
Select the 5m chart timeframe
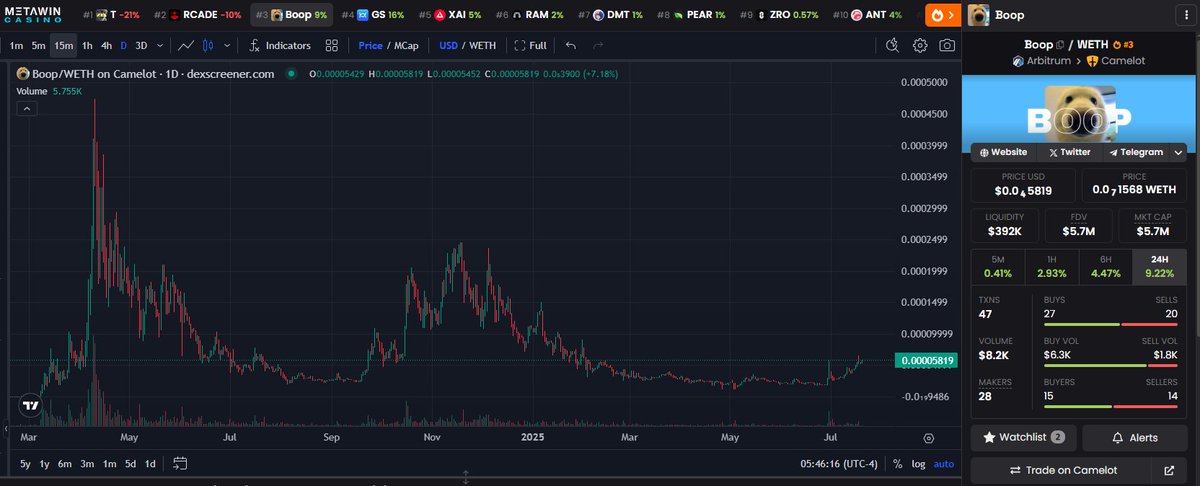38,45
